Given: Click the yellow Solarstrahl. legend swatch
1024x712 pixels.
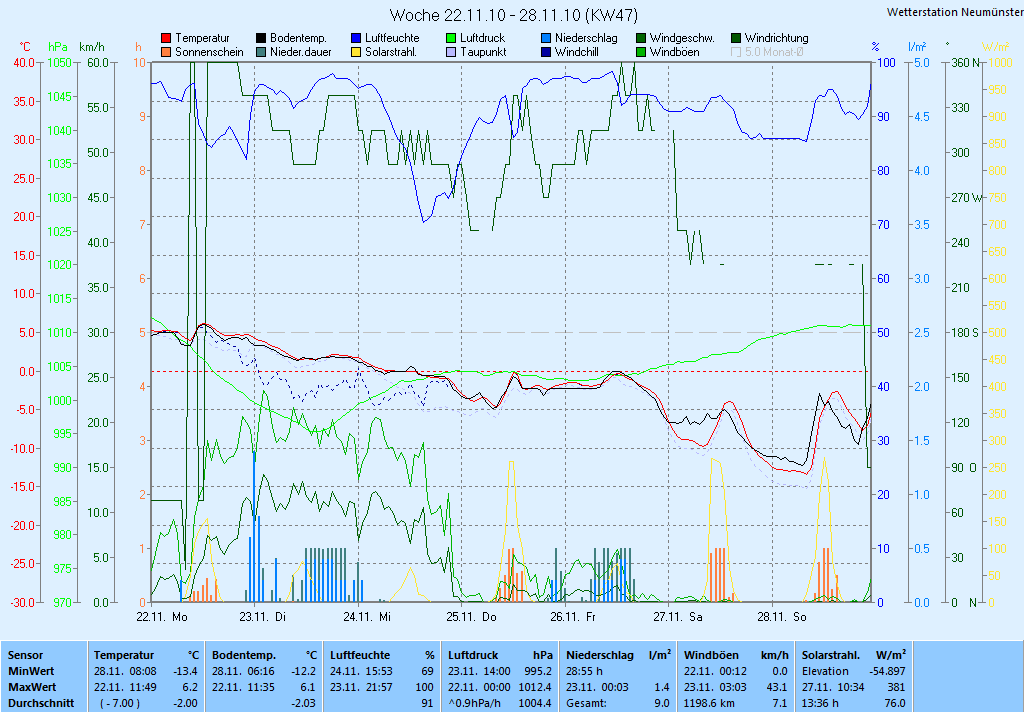Looking at the screenshot, I should [x=356, y=52].
